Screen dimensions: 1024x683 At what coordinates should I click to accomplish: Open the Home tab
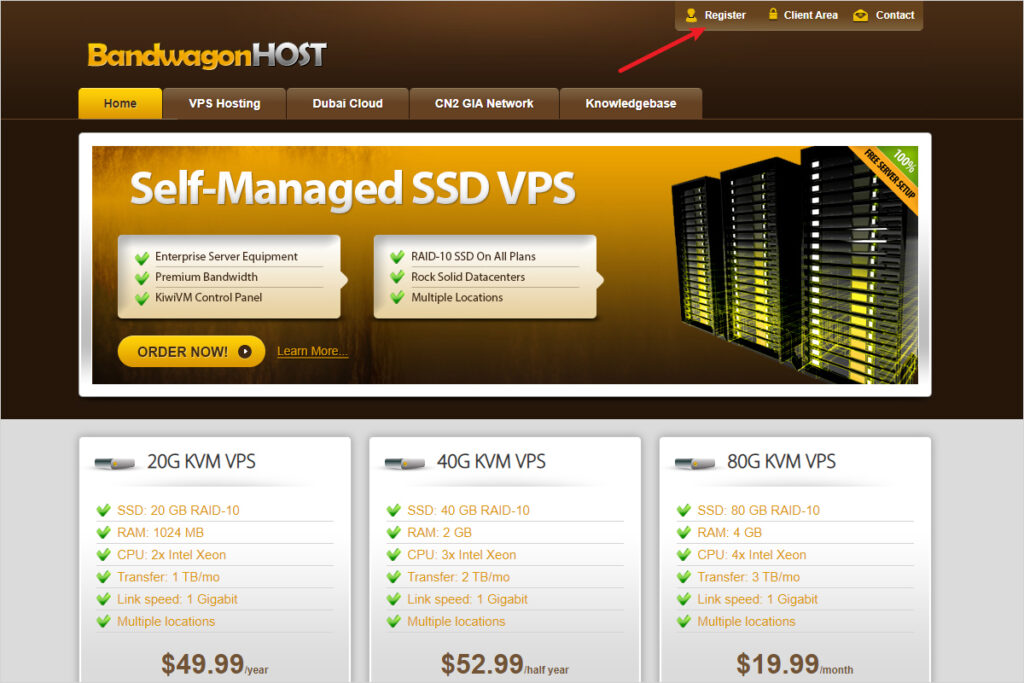(120, 103)
